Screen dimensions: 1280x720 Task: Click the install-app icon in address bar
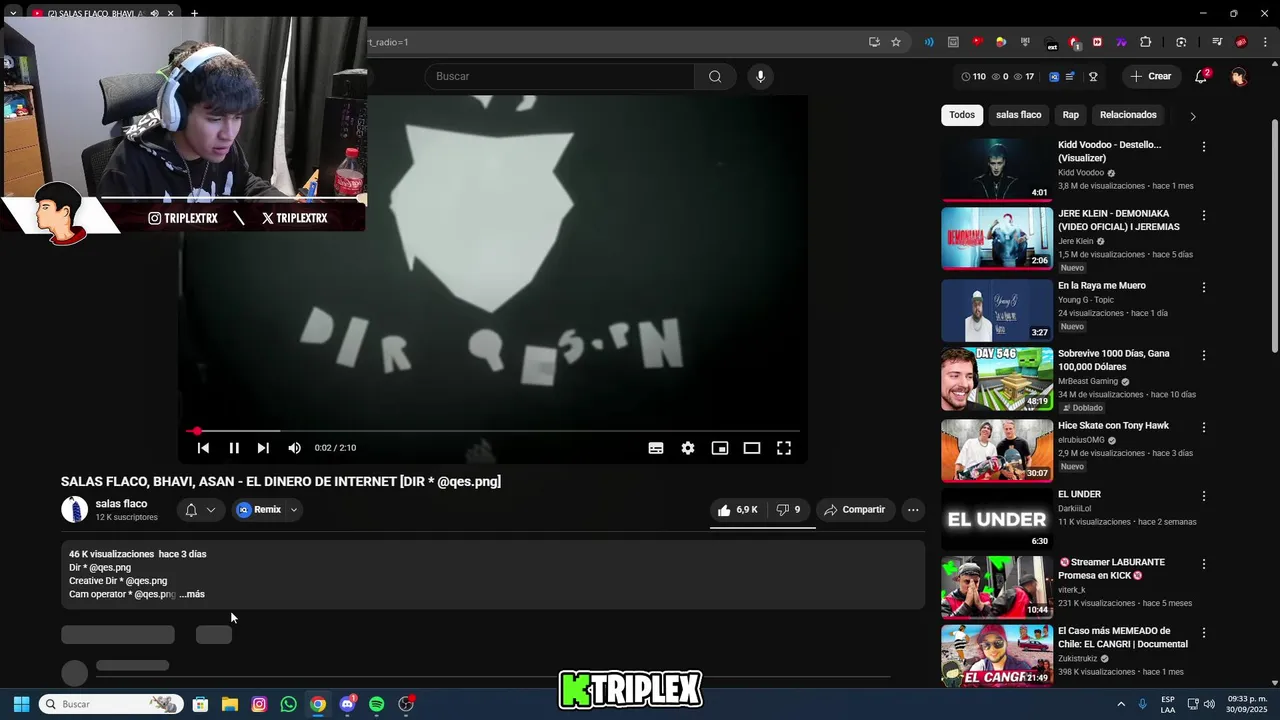coord(874,42)
